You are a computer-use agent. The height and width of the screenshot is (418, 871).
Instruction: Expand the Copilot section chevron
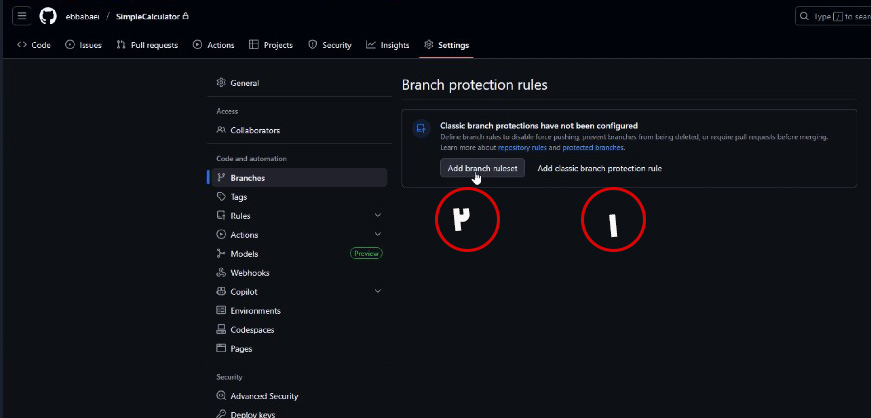377,292
